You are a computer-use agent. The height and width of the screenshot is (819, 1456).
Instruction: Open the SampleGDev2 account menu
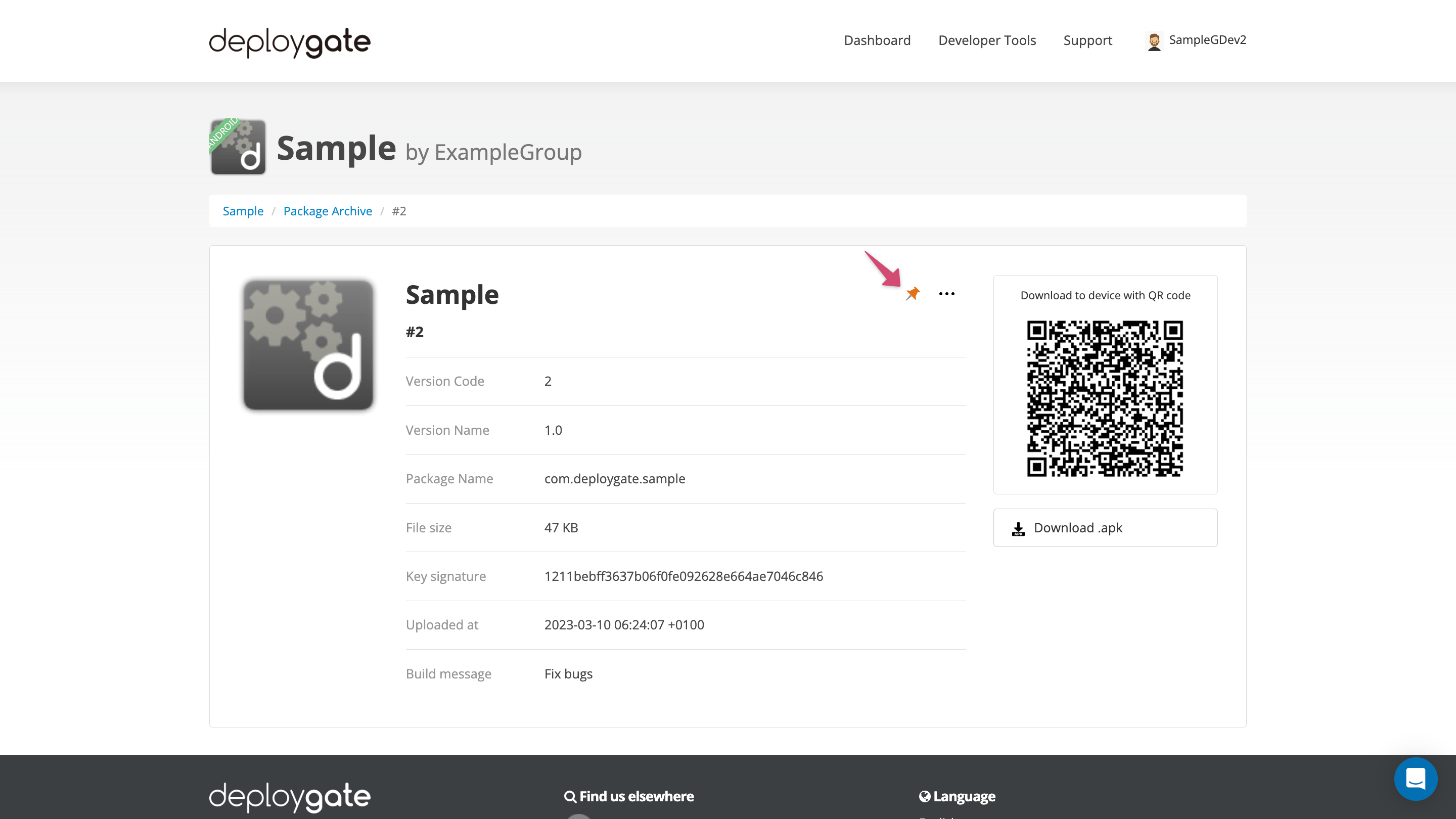point(1207,39)
